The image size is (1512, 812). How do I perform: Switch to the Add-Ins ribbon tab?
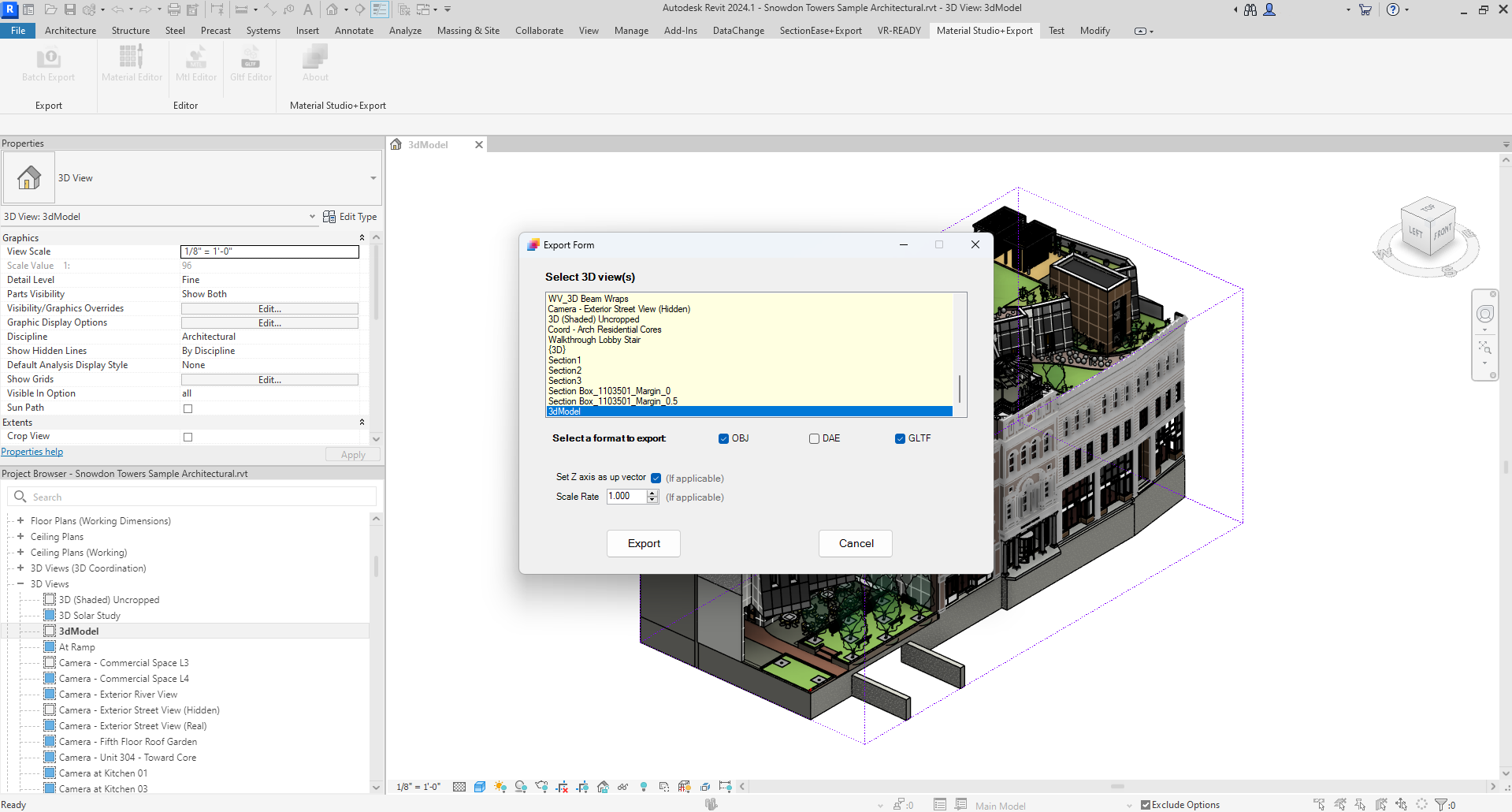[680, 31]
